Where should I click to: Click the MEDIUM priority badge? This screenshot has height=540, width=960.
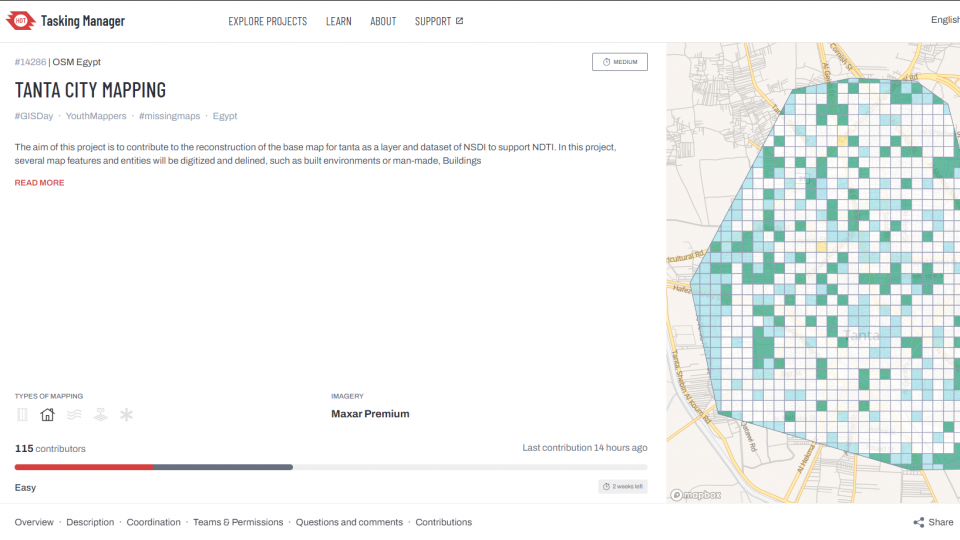[620, 62]
